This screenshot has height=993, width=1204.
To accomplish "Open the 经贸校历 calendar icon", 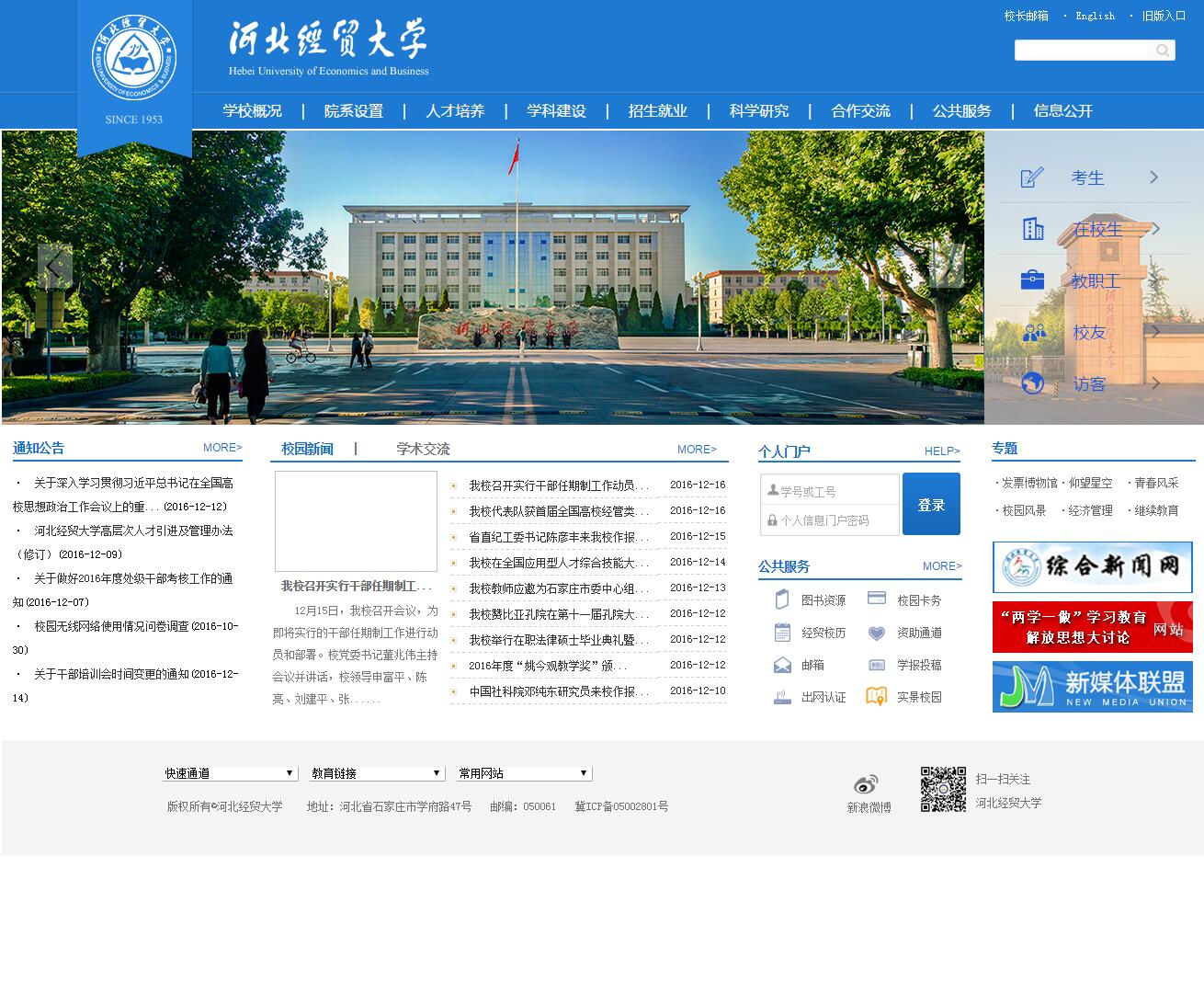I will click(782, 632).
